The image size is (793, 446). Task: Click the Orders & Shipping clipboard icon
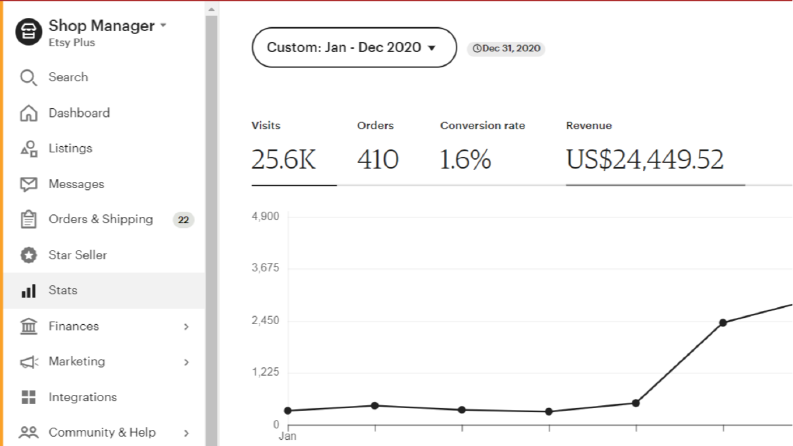coord(28,219)
